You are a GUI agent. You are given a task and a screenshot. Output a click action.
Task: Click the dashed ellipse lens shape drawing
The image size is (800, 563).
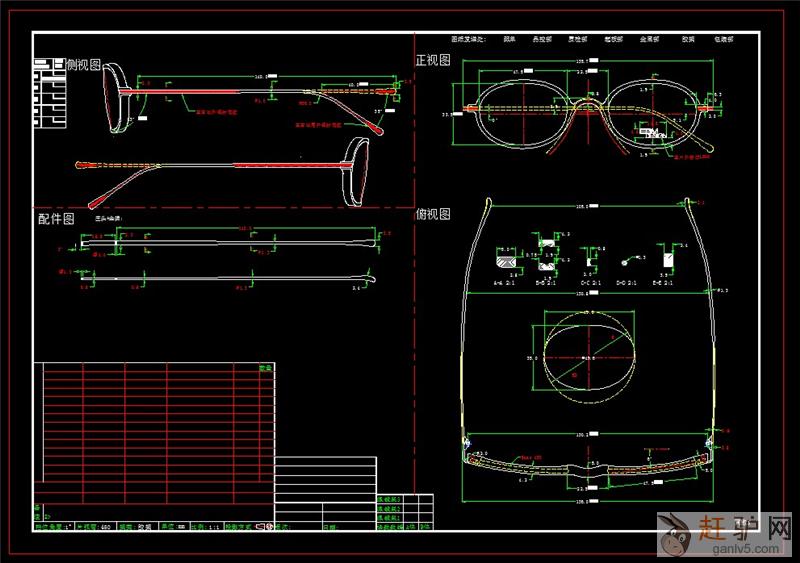tap(588, 357)
